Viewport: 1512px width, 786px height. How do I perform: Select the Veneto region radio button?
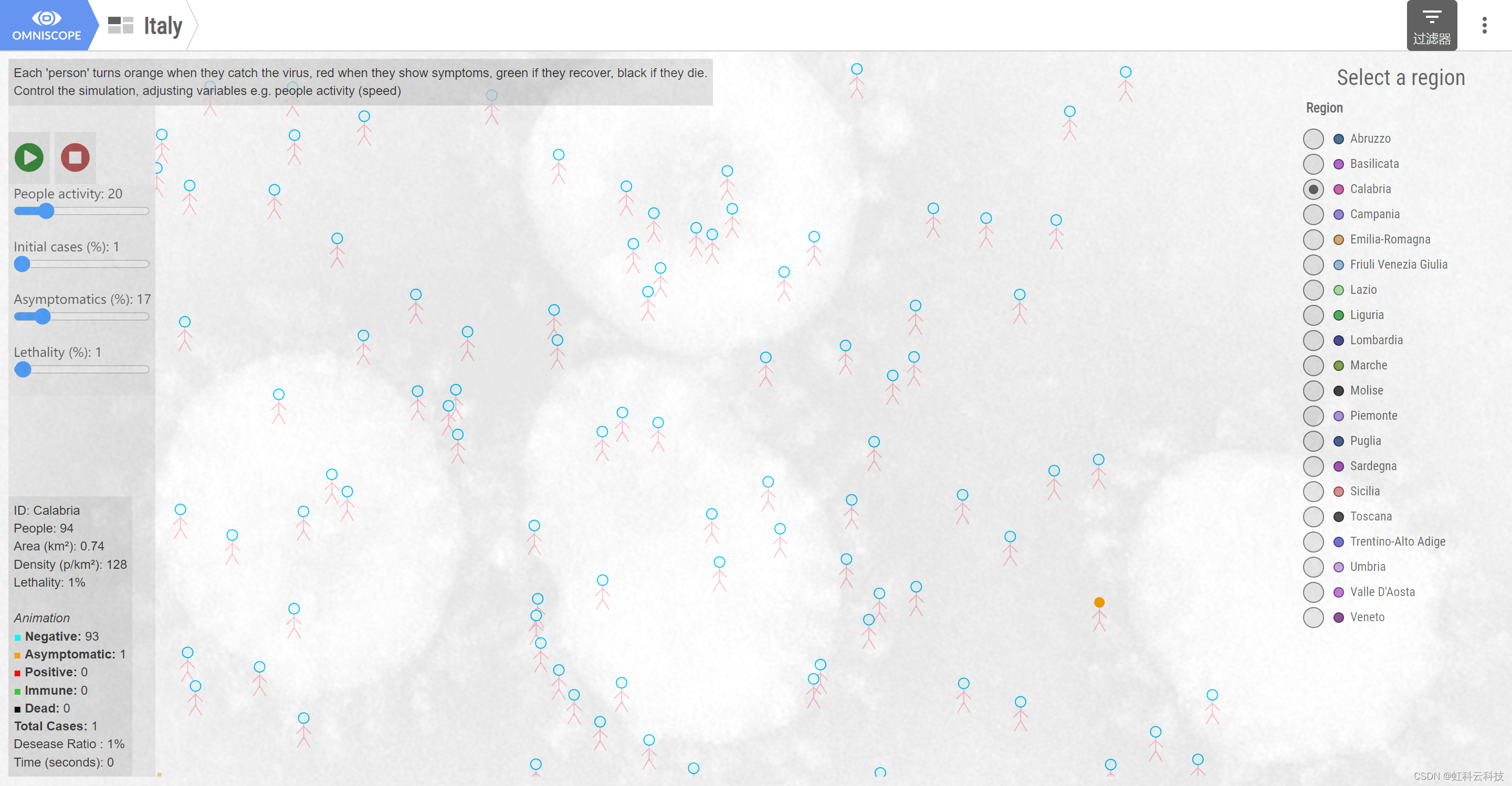[1313, 617]
